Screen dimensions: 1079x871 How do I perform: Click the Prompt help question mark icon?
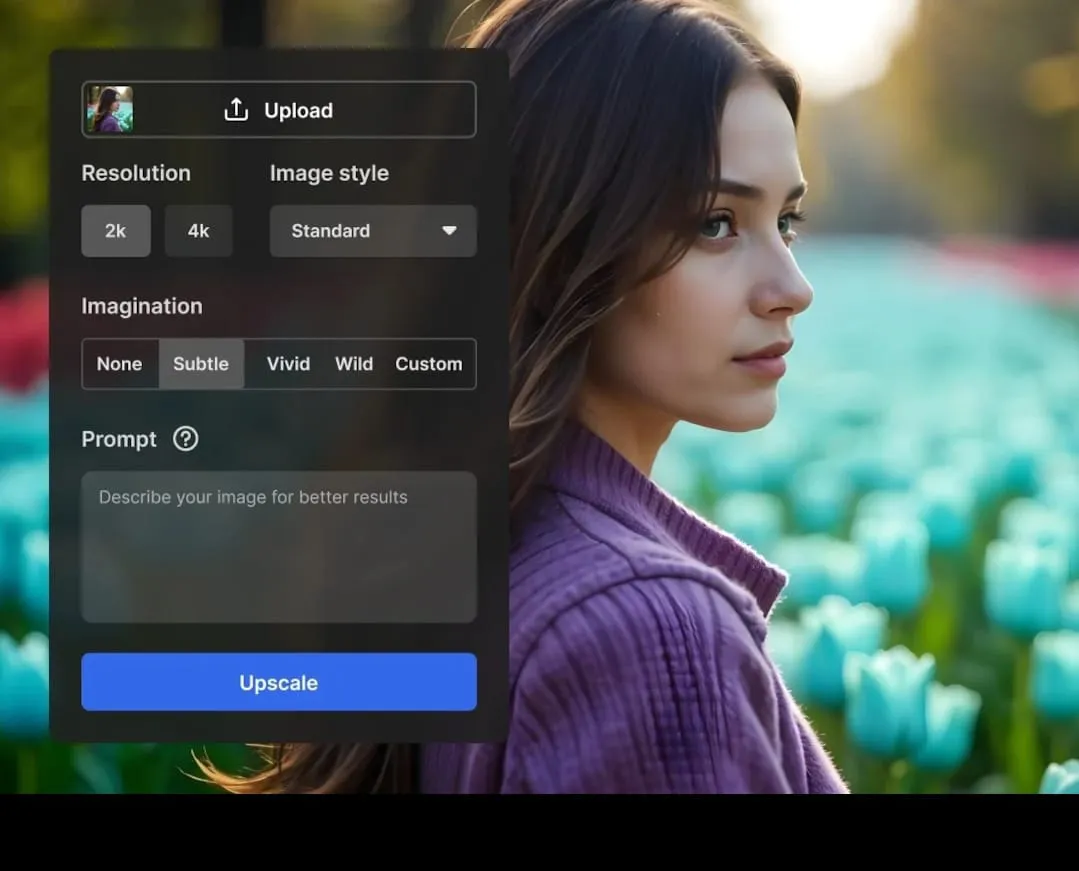[x=185, y=439]
